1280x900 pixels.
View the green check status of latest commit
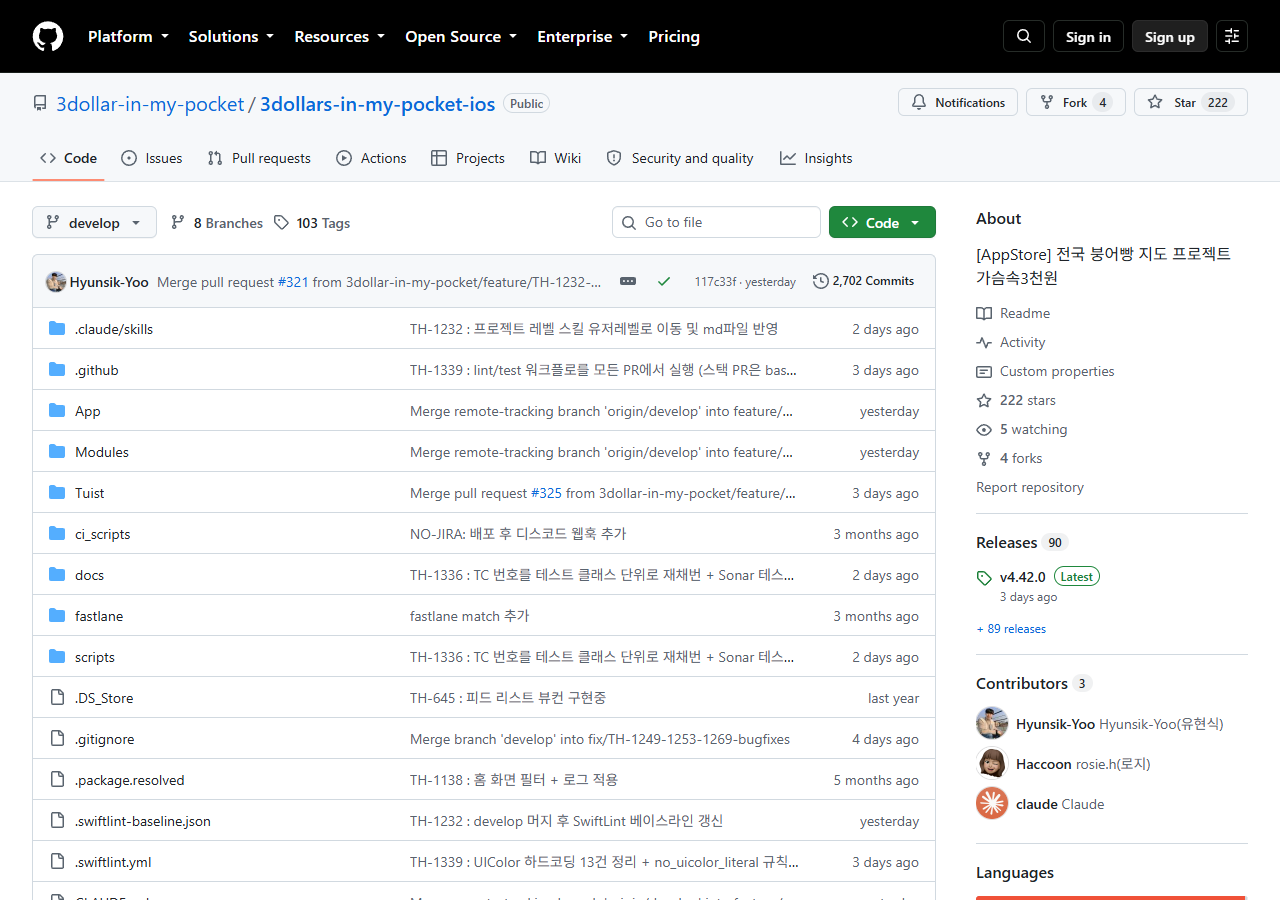click(664, 281)
